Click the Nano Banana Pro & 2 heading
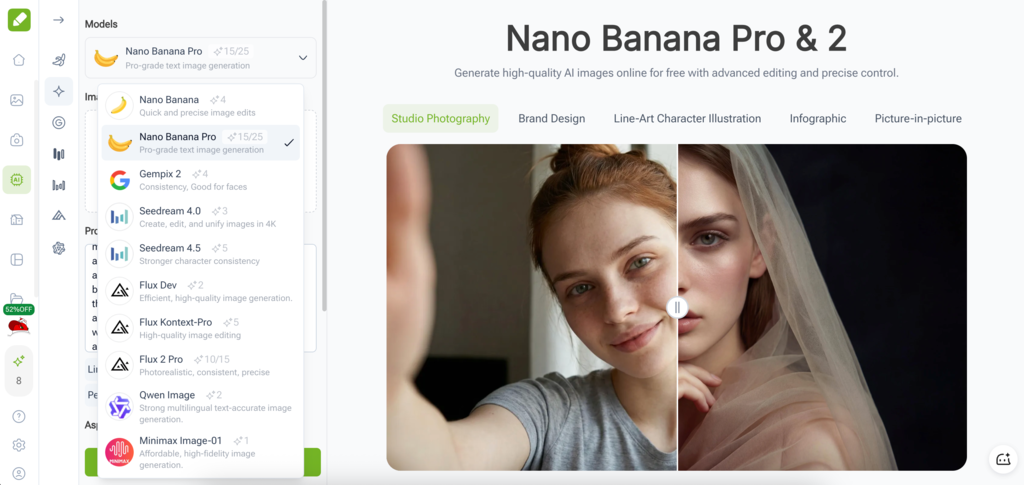The height and width of the screenshot is (485, 1024). pos(676,39)
